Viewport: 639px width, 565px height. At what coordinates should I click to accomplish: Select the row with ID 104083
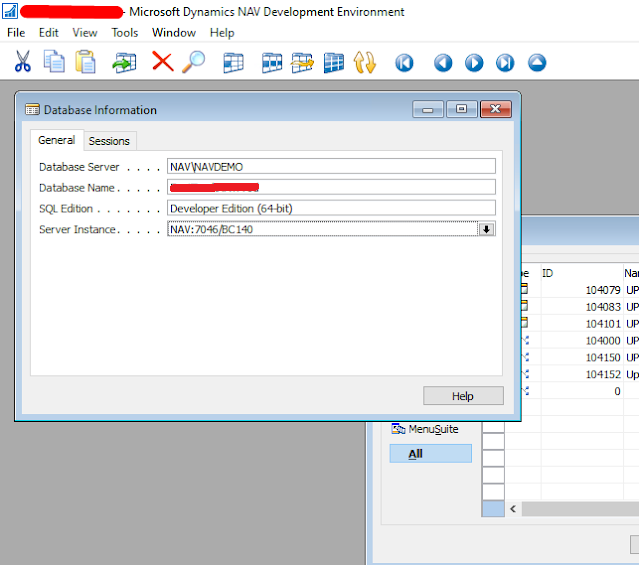(x=580, y=307)
